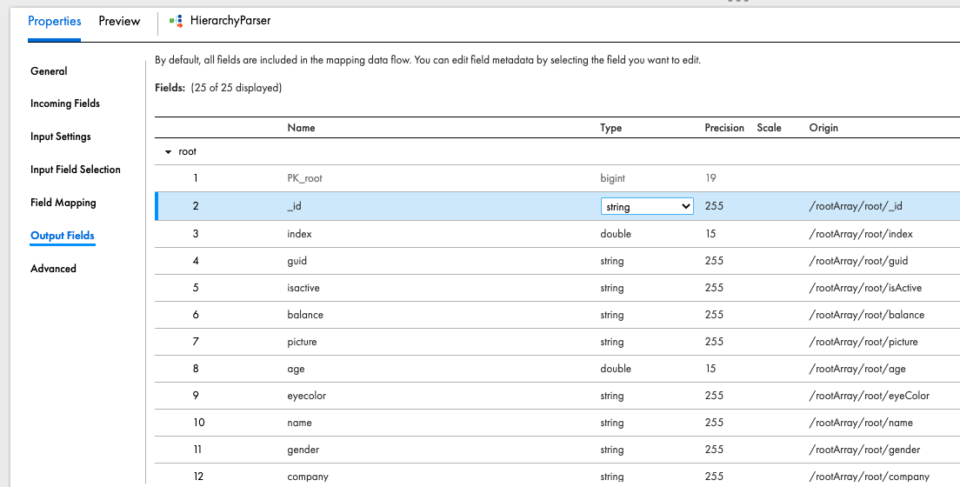Select the company field name
Image resolution: width=960 pixels, height=487 pixels.
click(307, 477)
